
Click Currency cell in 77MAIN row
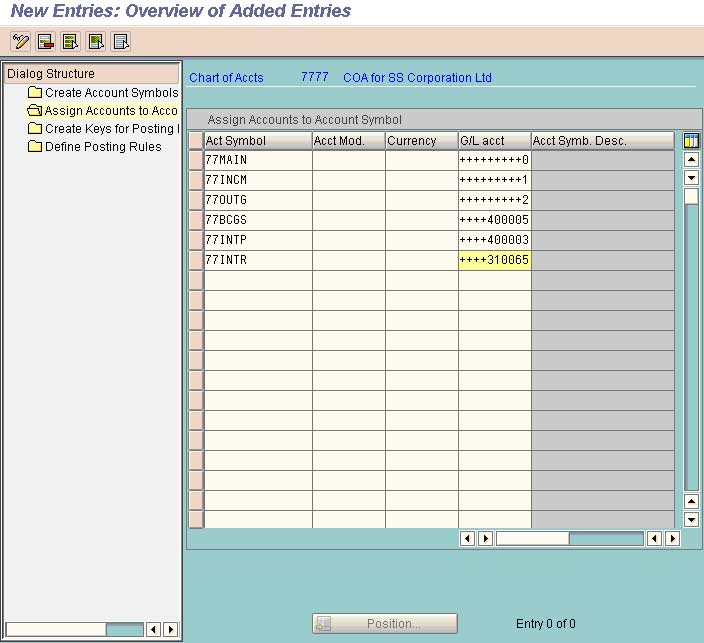[x=422, y=160]
